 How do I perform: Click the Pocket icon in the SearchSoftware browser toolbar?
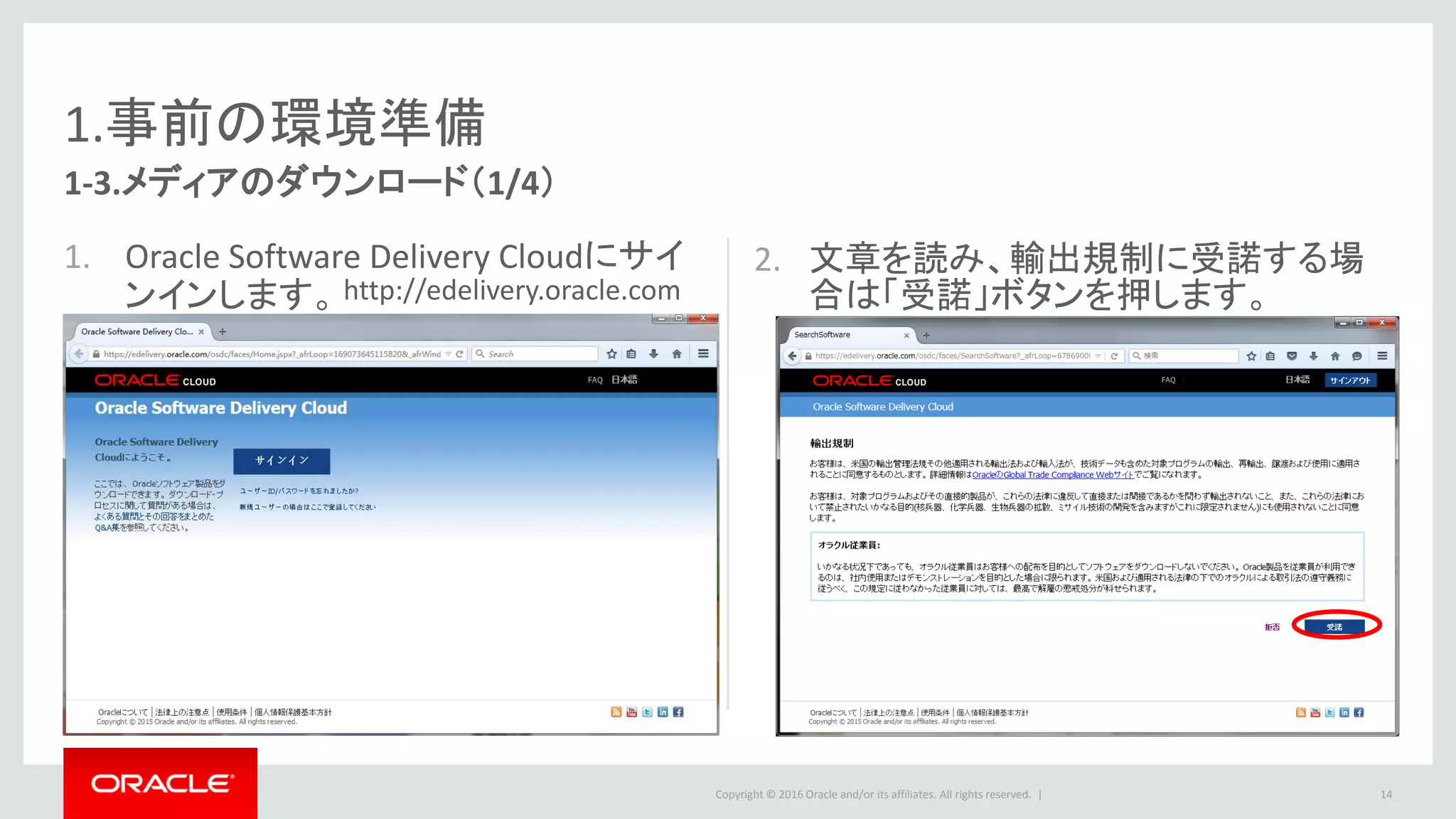pyautogui.click(x=1292, y=355)
